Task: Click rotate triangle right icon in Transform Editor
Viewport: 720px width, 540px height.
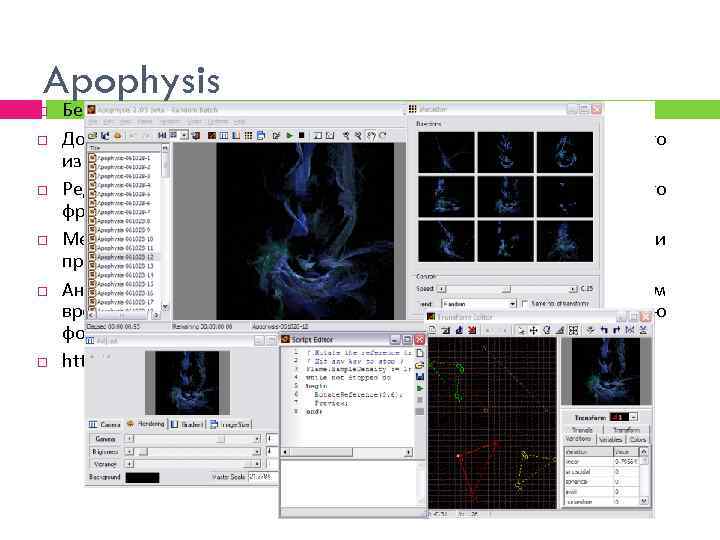Action: 617,330
